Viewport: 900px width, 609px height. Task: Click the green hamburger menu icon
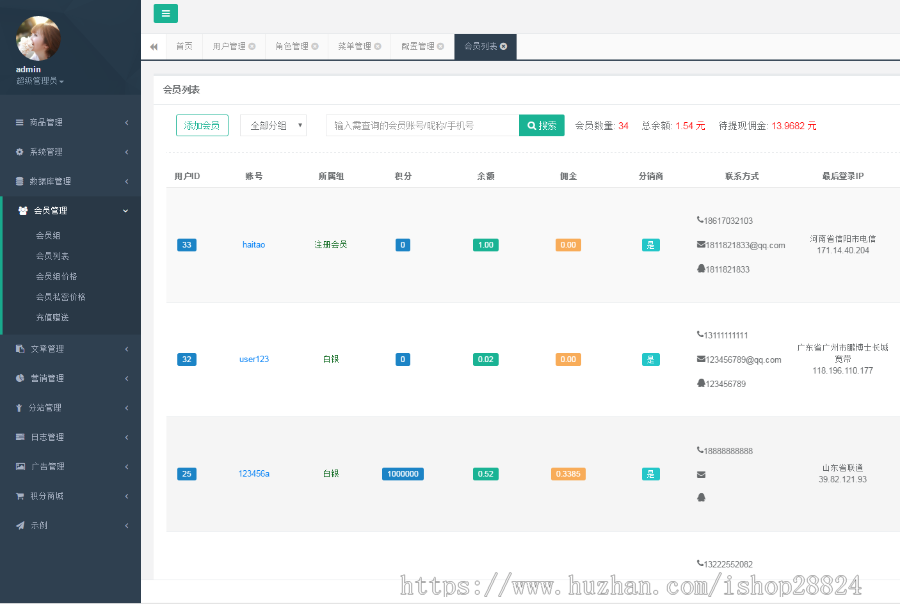point(166,14)
